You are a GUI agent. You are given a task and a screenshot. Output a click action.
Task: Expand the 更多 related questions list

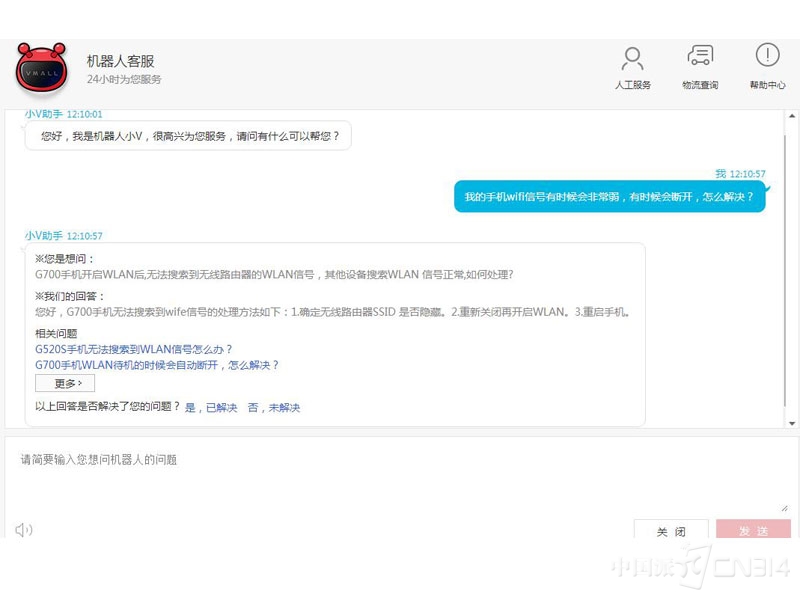click(x=63, y=382)
